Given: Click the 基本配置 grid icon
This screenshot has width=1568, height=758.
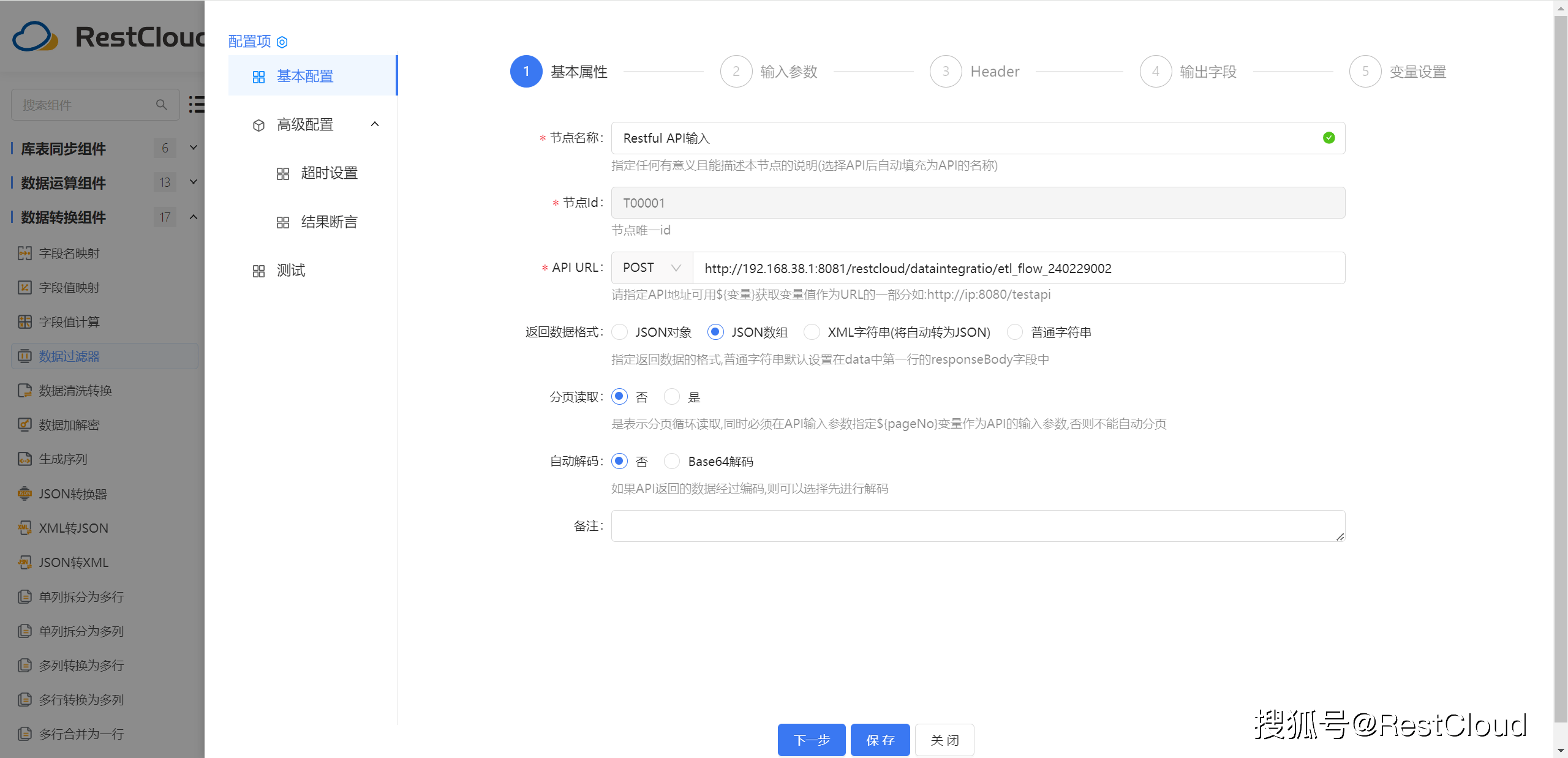Looking at the screenshot, I should (x=258, y=77).
